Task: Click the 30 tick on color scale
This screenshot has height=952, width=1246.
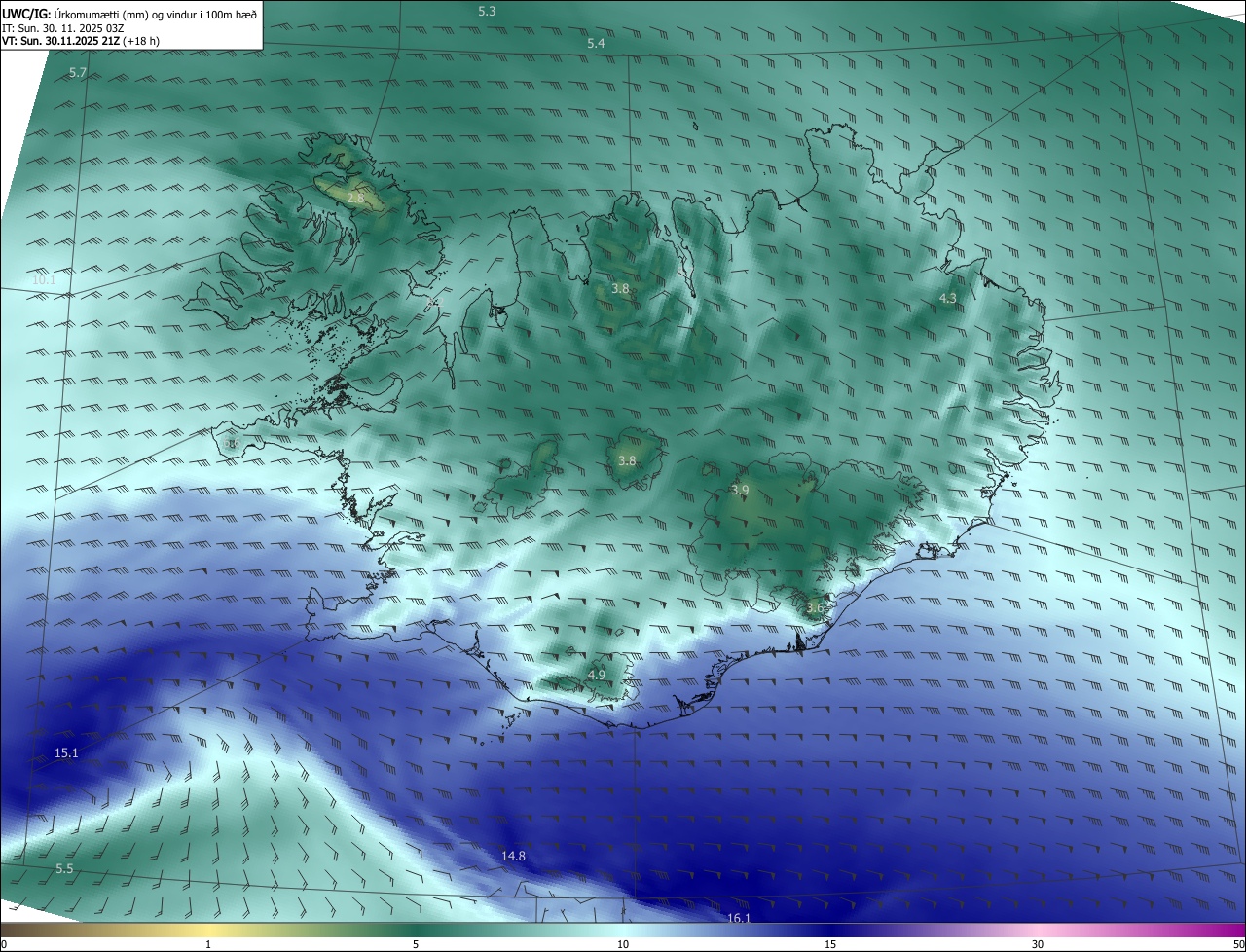Action: (1038, 944)
